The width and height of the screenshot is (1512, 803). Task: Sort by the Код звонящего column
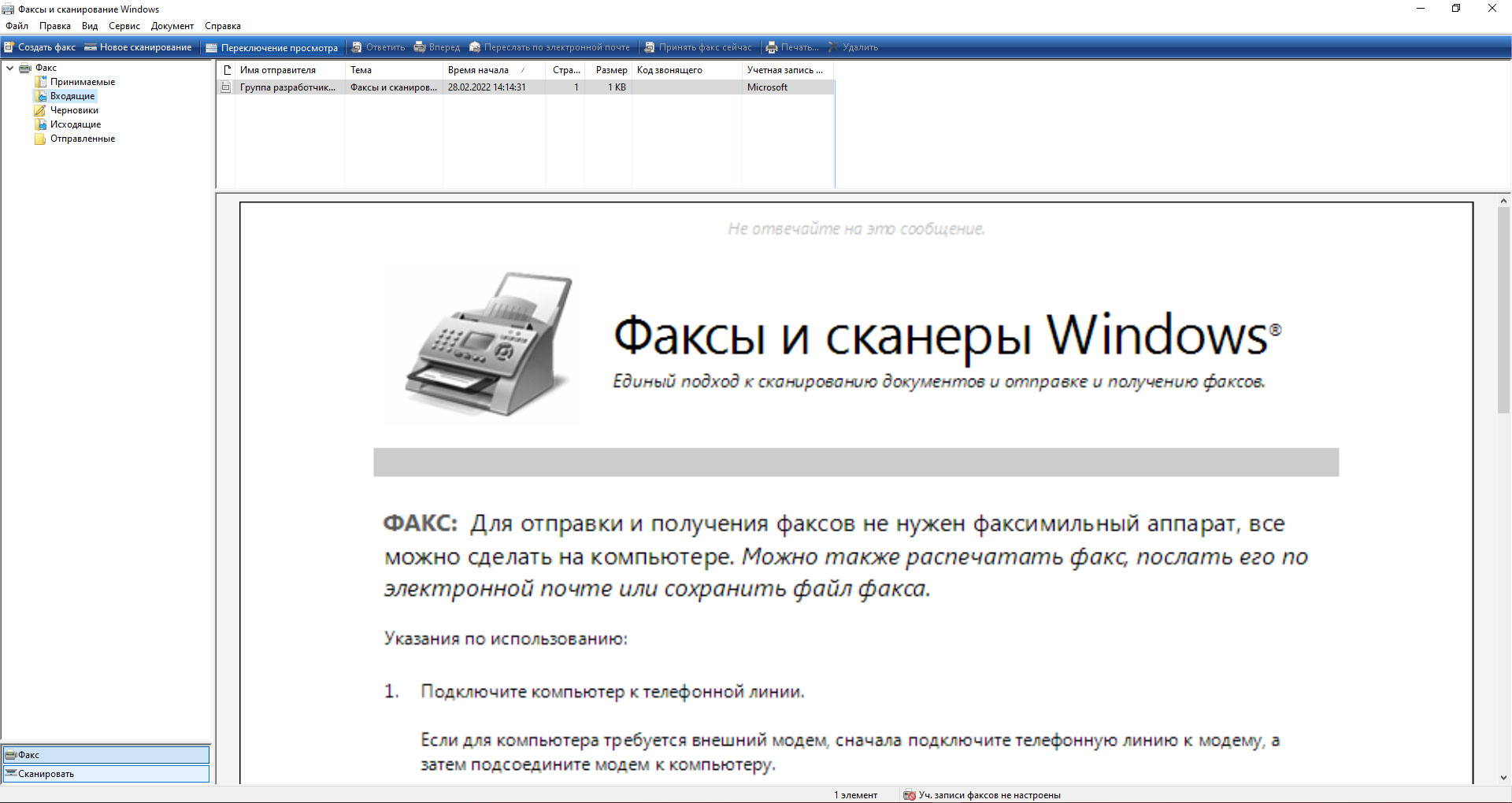[x=687, y=70]
